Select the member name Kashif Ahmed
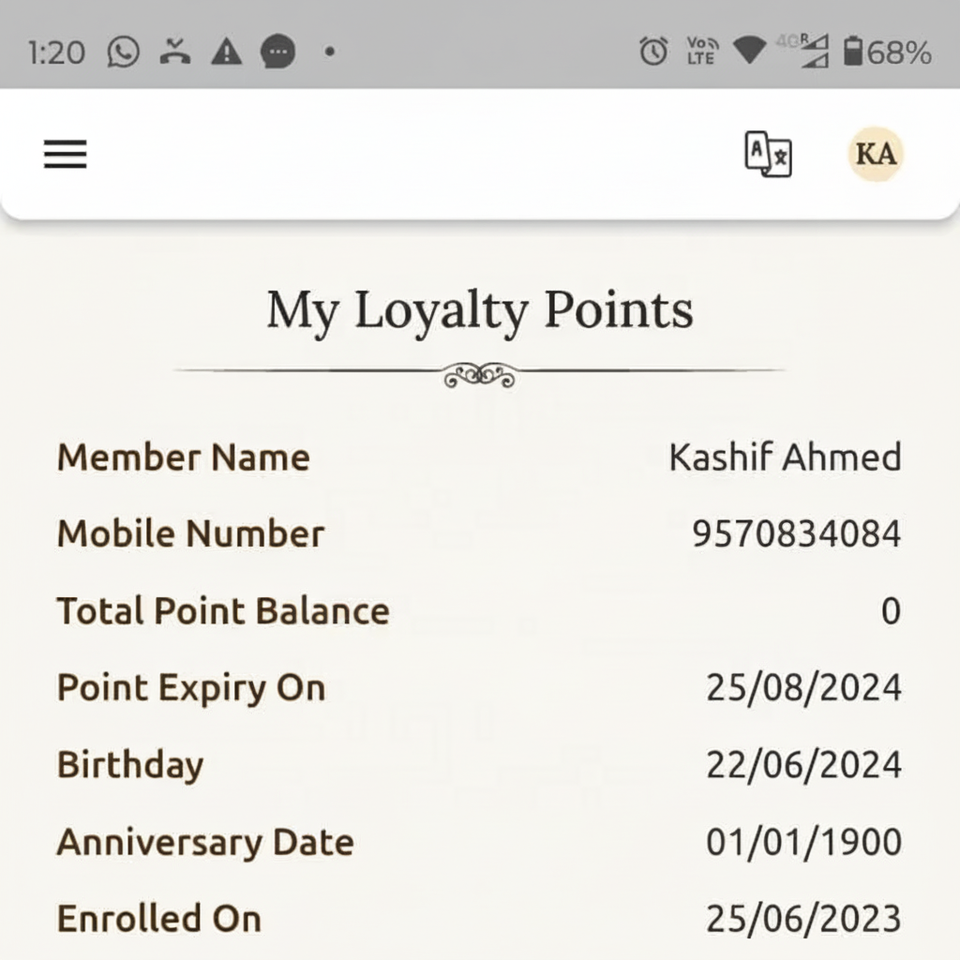 [x=785, y=458]
